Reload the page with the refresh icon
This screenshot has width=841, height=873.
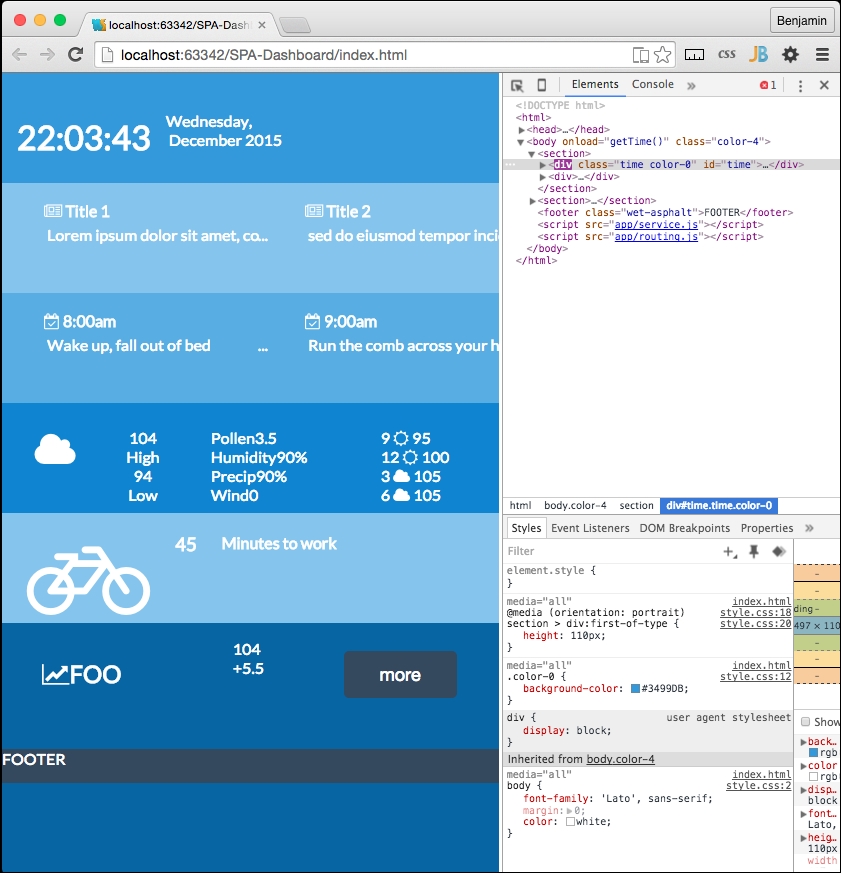coord(75,55)
